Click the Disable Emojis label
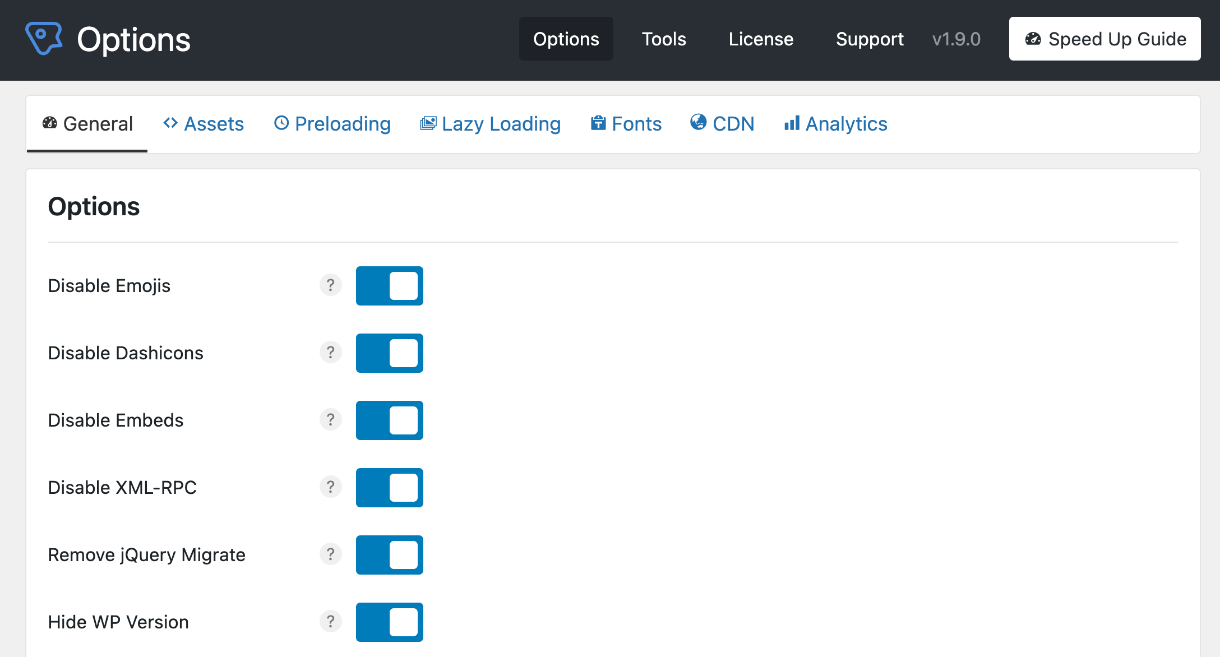 pos(109,286)
